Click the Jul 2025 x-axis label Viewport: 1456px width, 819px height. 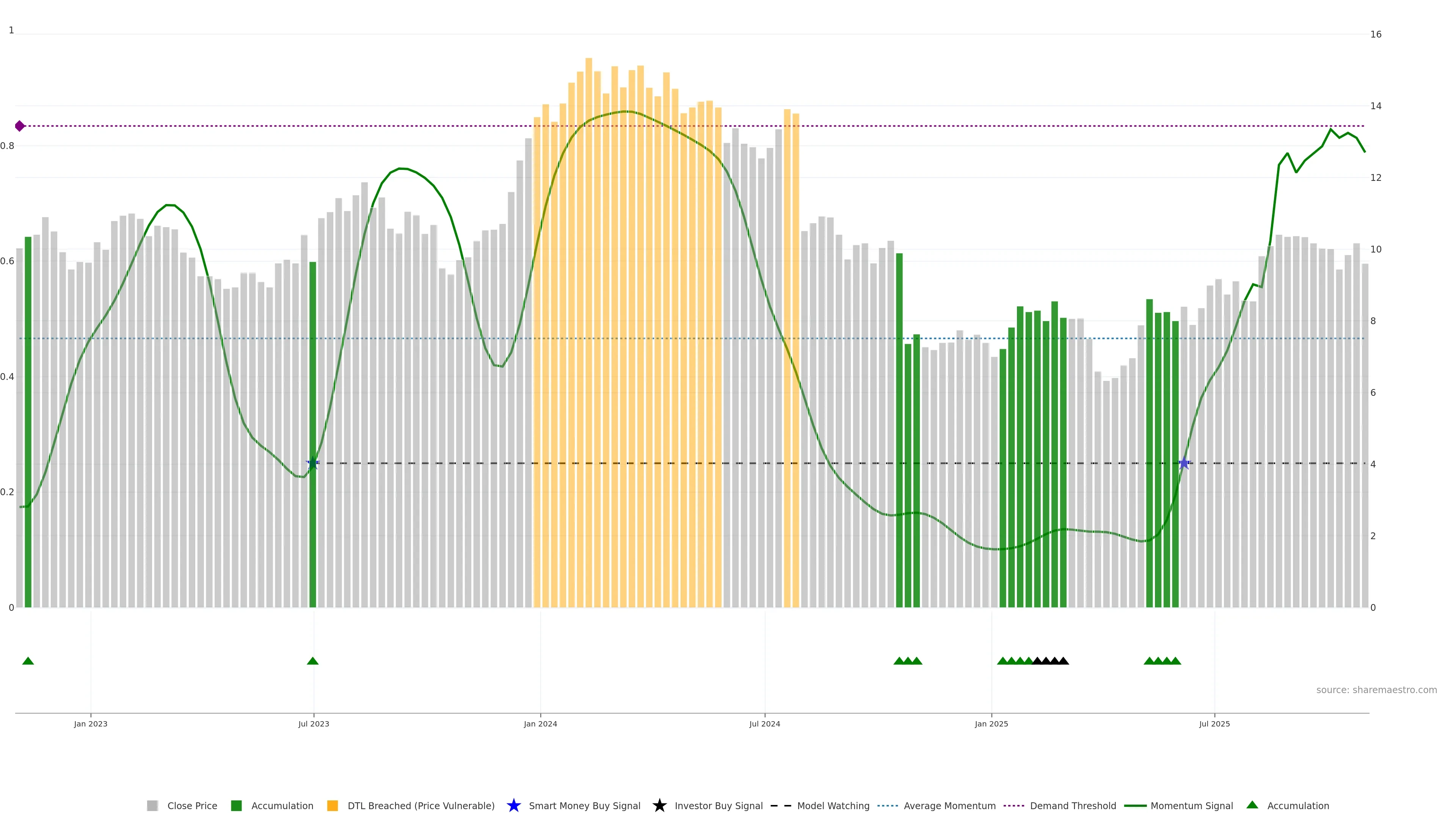[1214, 723]
